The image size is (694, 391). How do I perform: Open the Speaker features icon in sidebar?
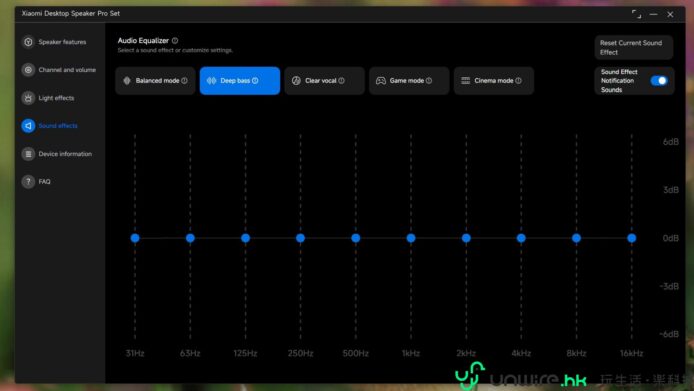(x=28, y=42)
